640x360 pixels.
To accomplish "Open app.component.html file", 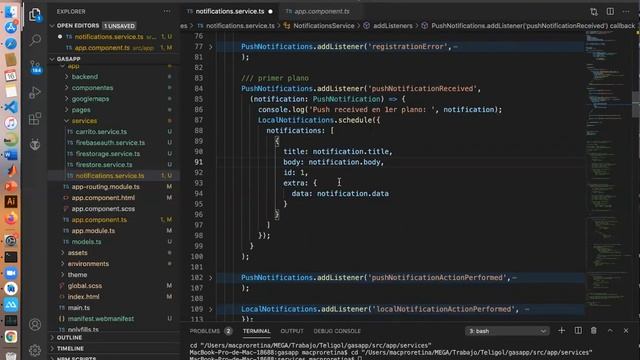I will pyautogui.click(x=103, y=198).
